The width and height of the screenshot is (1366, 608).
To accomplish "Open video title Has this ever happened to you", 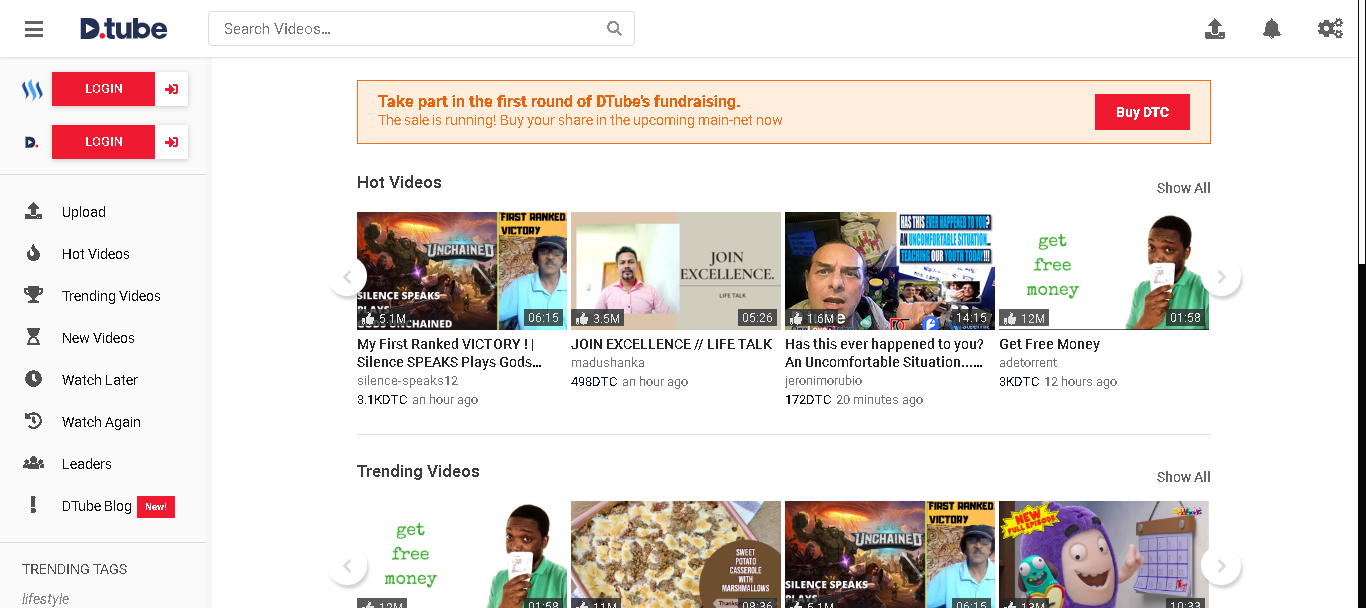I will coord(885,353).
